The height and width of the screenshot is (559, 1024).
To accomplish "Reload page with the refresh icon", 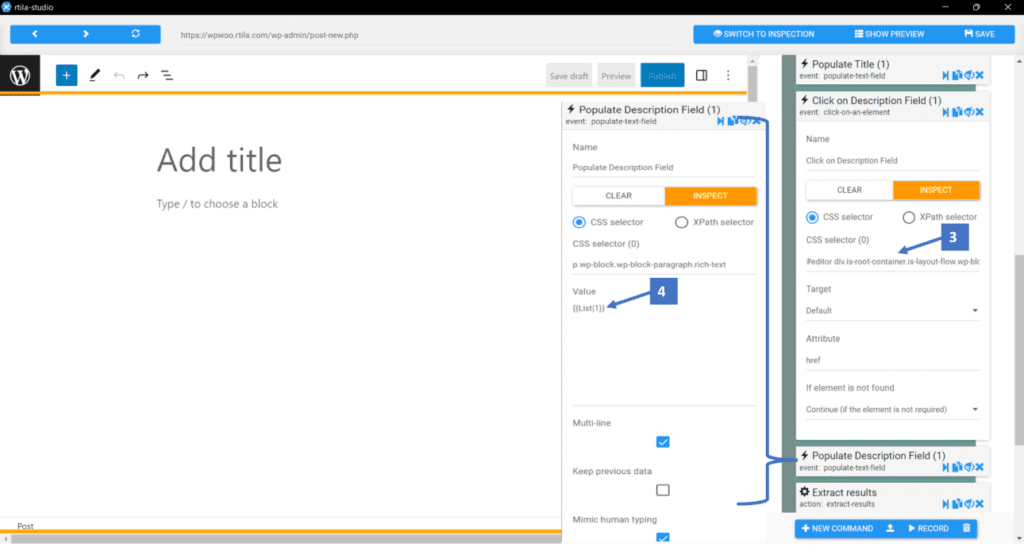I will click(136, 34).
